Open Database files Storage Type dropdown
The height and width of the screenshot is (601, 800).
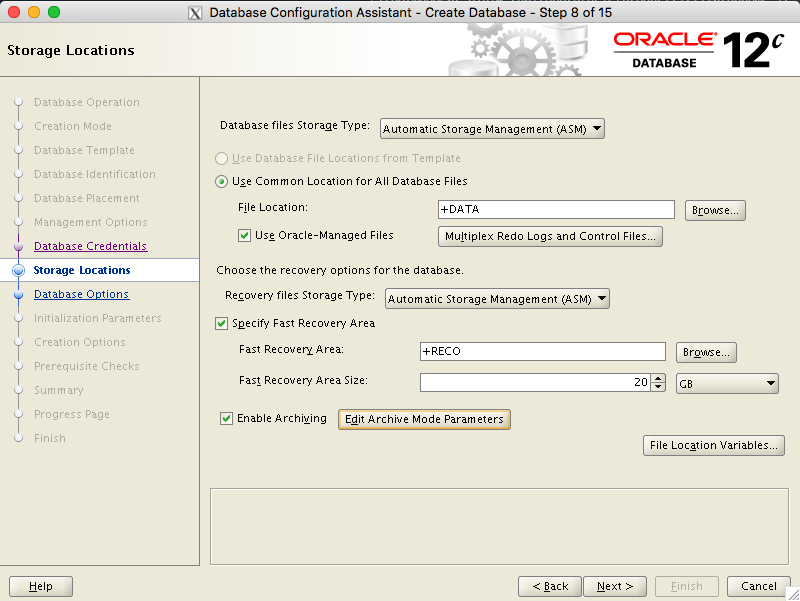coord(493,129)
